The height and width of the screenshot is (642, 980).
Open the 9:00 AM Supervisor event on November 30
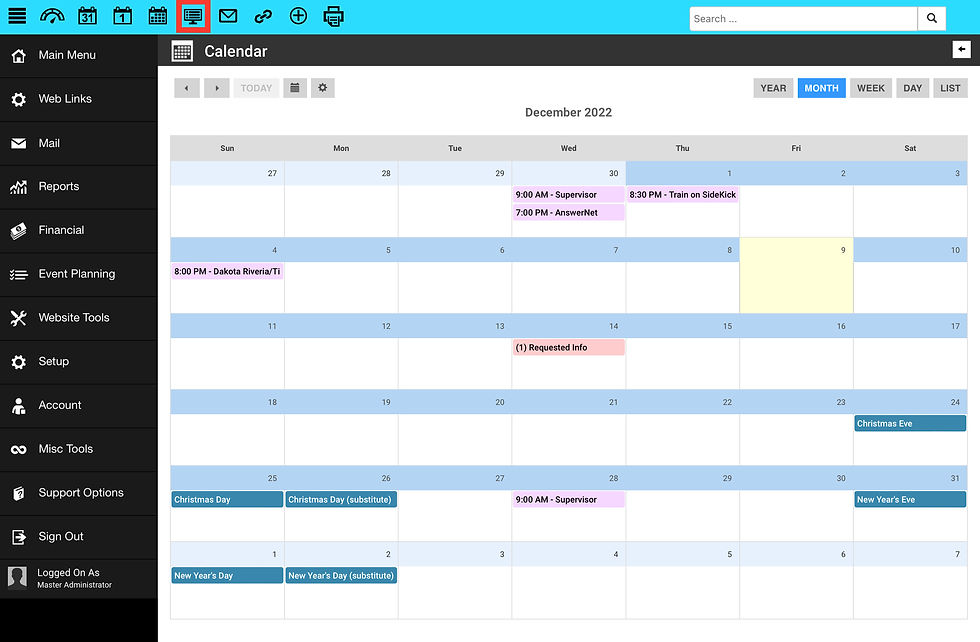click(x=568, y=194)
